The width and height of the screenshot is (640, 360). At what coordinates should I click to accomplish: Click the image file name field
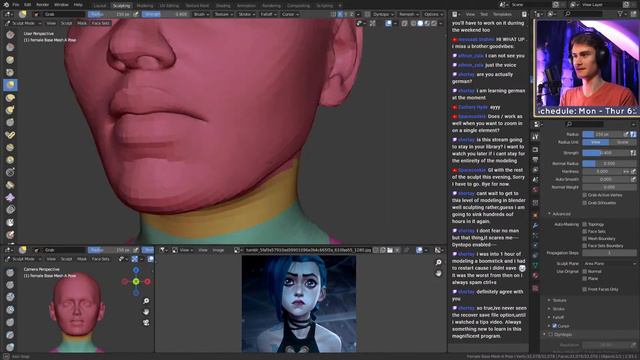(307, 250)
